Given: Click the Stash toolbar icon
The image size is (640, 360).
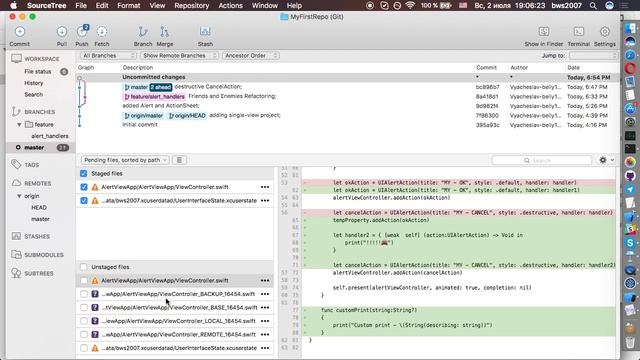Looking at the screenshot, I should pos(205,32).
